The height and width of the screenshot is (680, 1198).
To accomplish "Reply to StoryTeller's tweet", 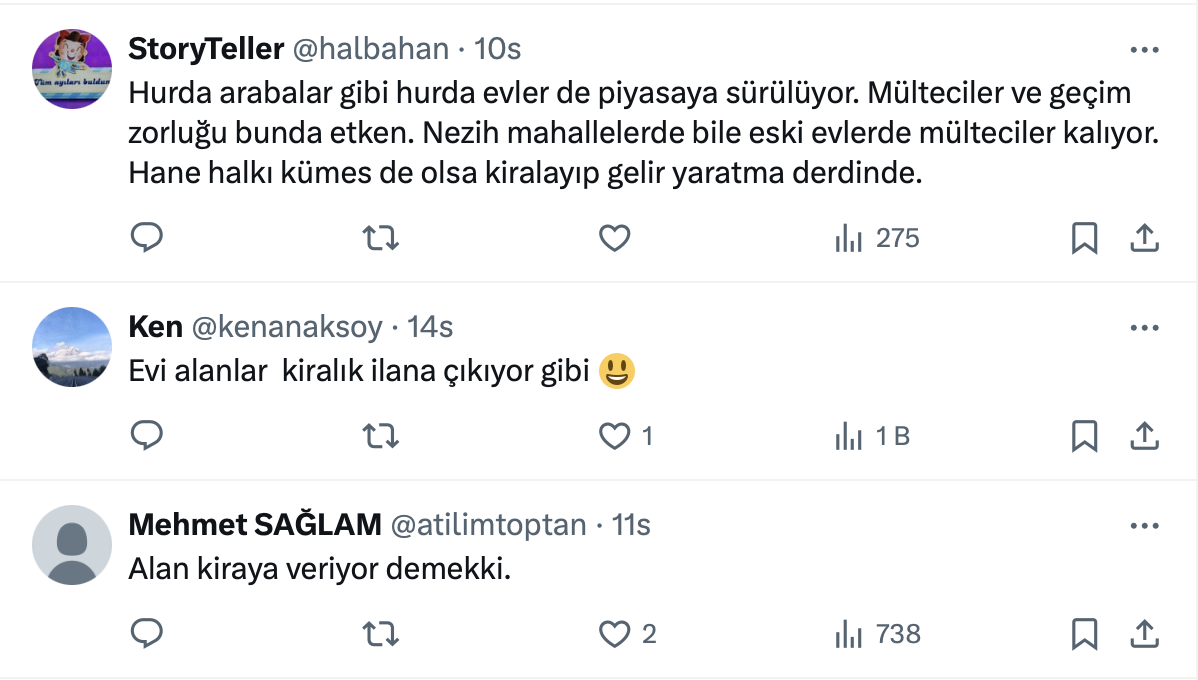I will [x=147, y=238].
